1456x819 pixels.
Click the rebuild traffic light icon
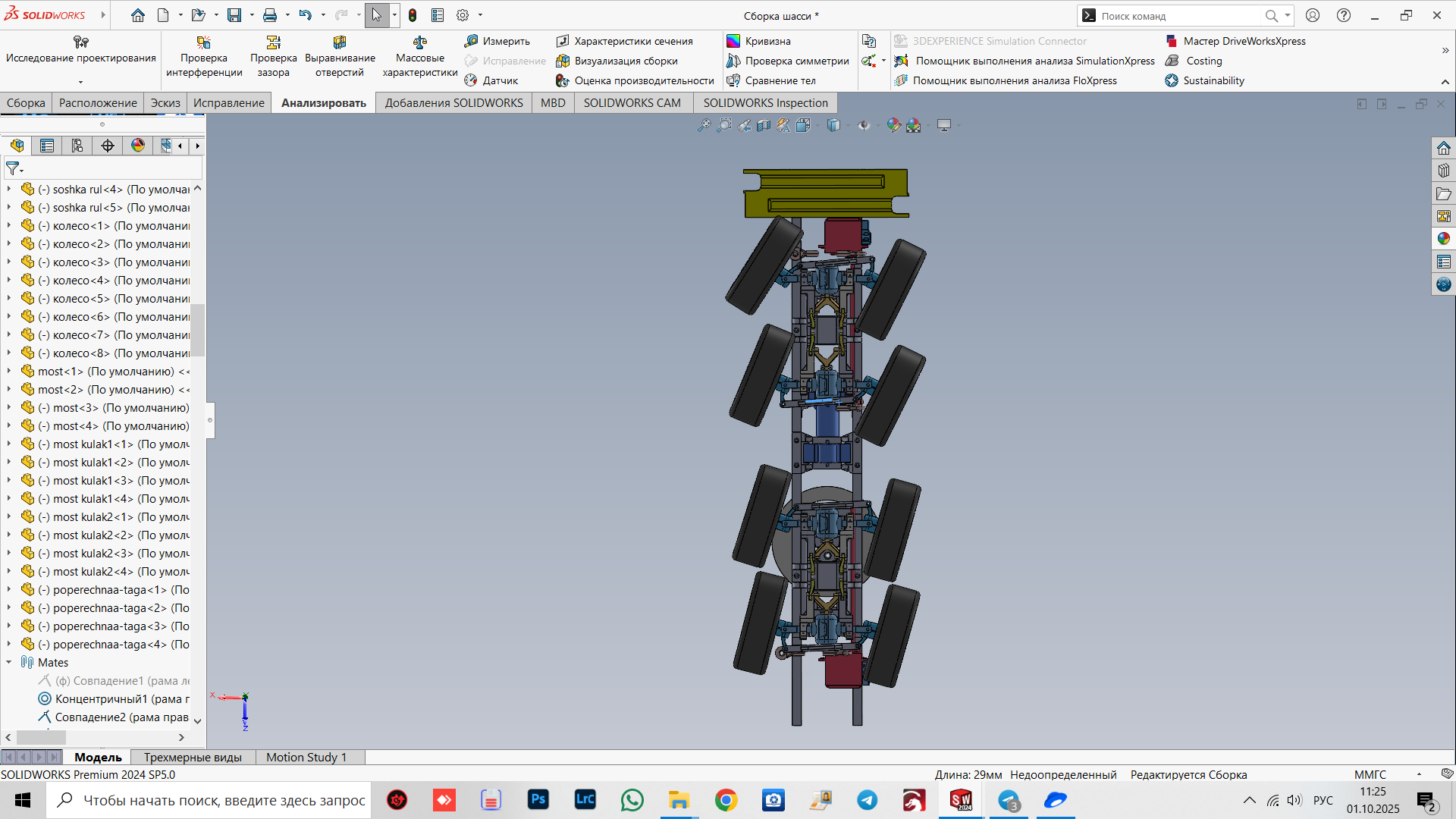tap(413, 15)
